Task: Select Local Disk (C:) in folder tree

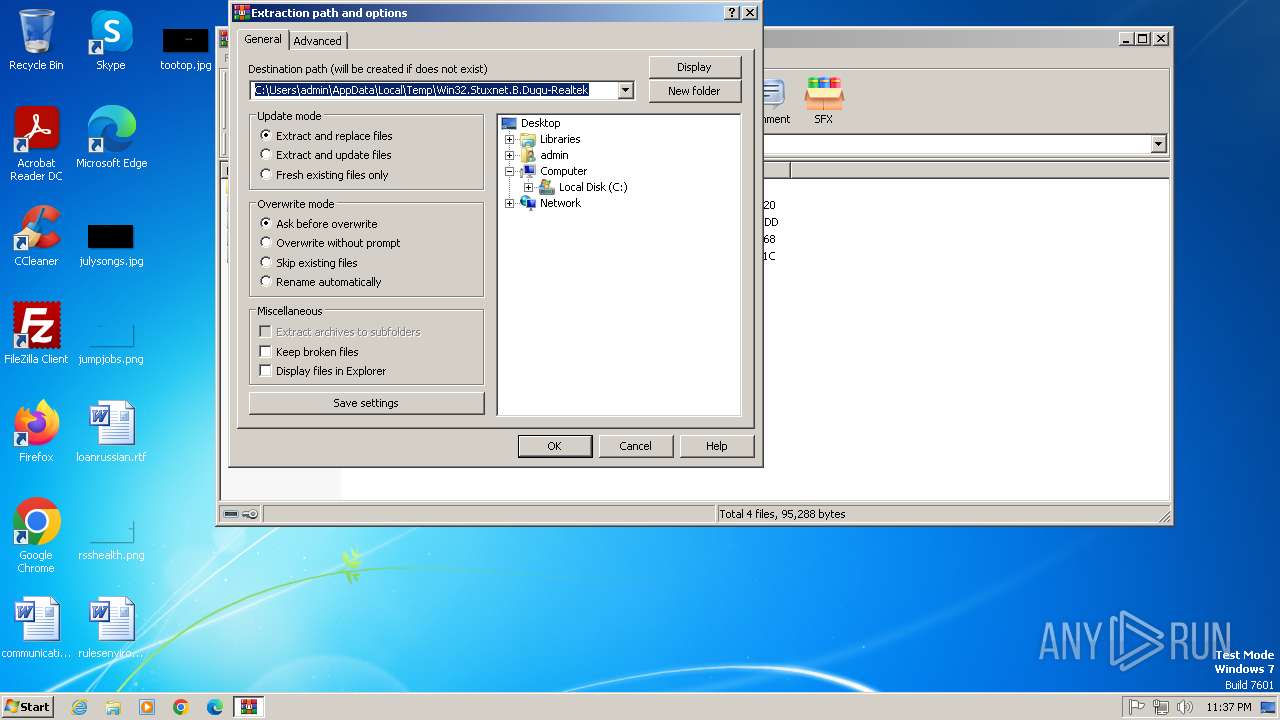Action: [x=593, y=187]
